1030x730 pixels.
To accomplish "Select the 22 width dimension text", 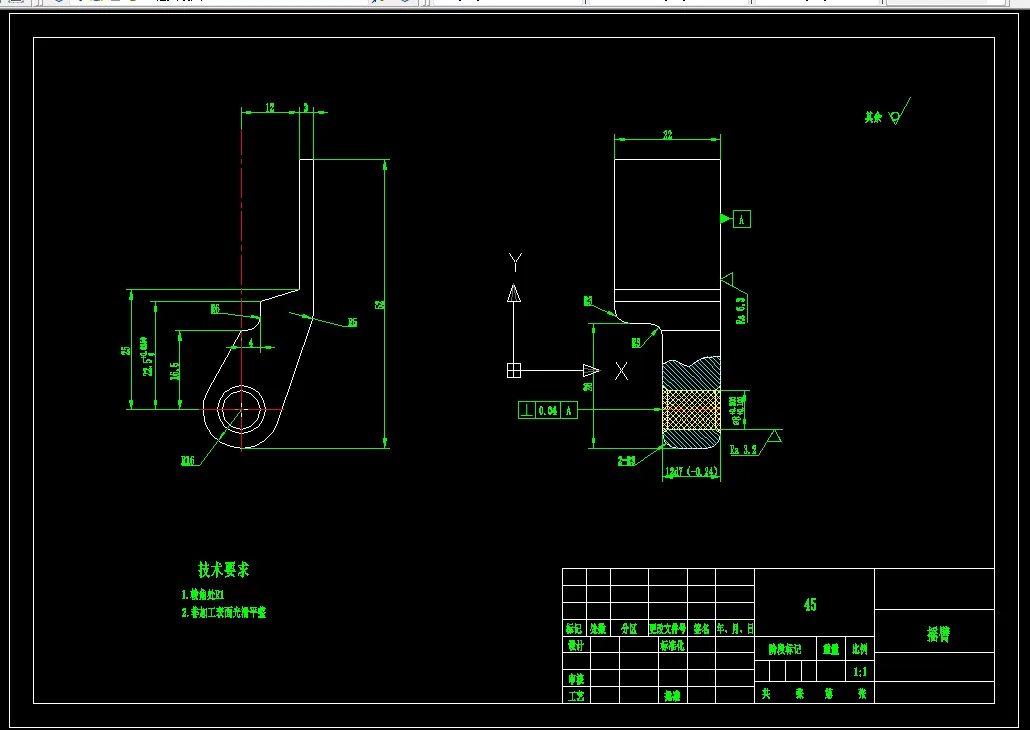I will click(x=667, y=135).
